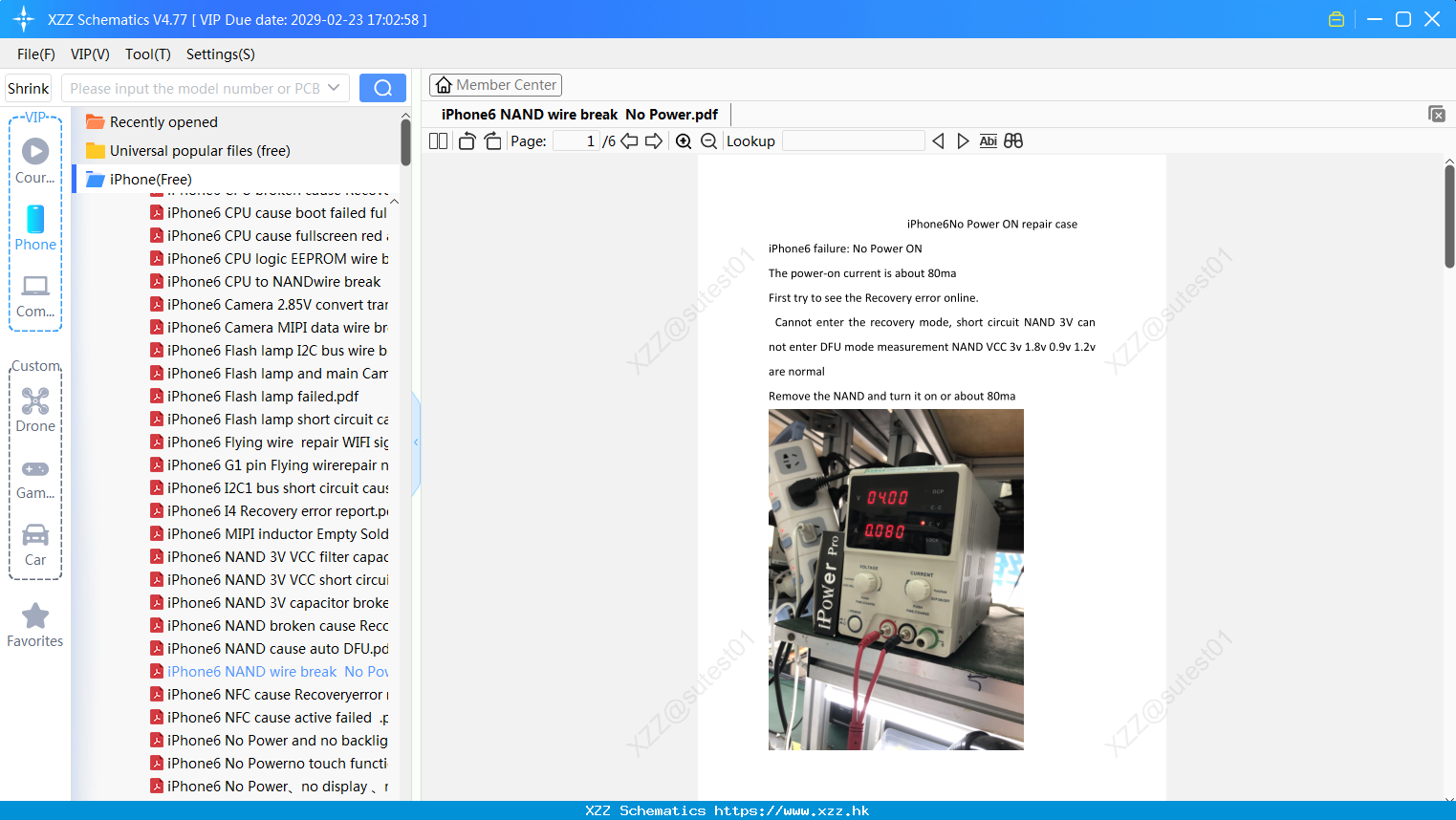Toggle two-page view icon
This screenshot has height=820, width=1456.
(x=438, y=140)
